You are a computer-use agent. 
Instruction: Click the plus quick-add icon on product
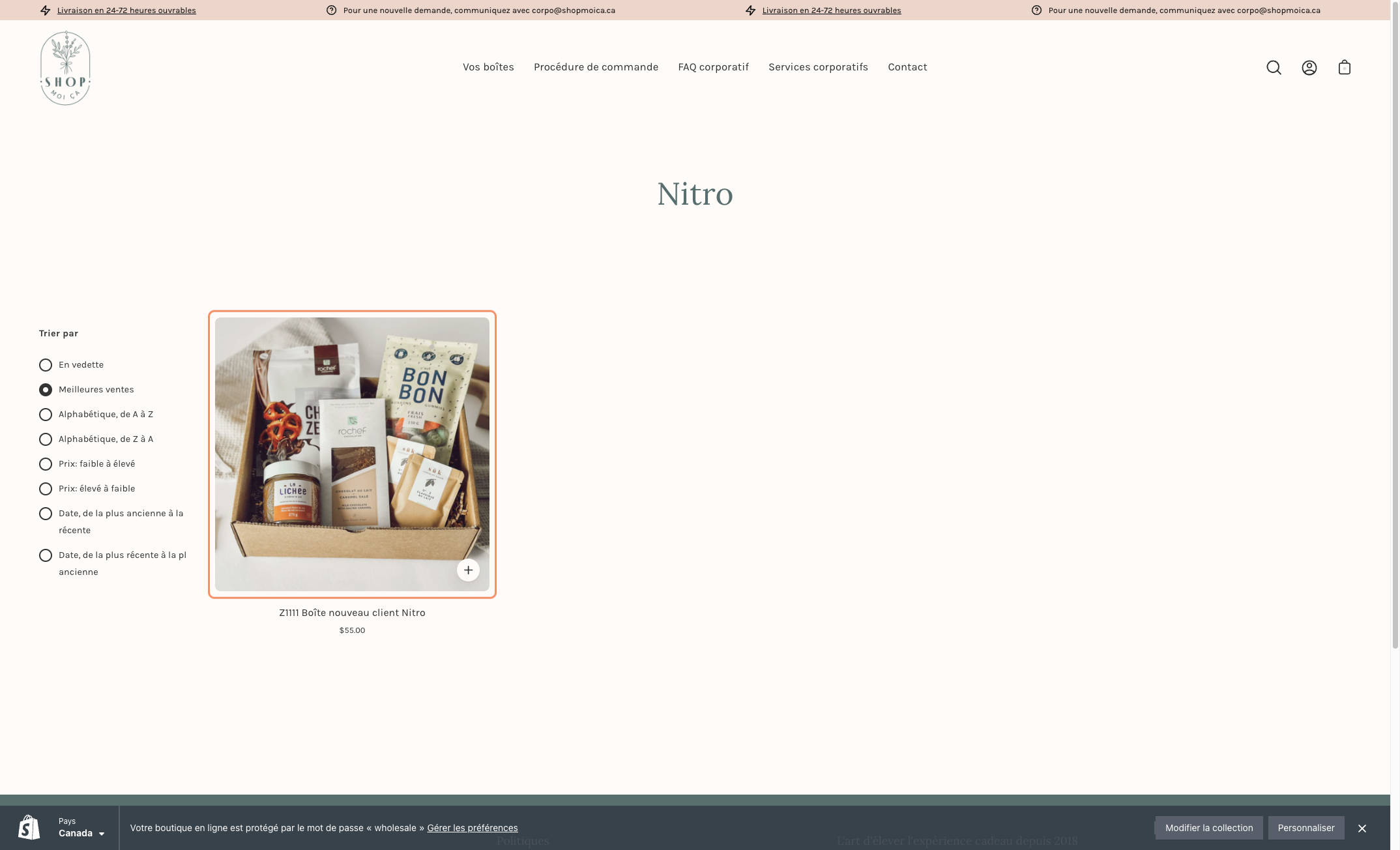coord(468,570)
